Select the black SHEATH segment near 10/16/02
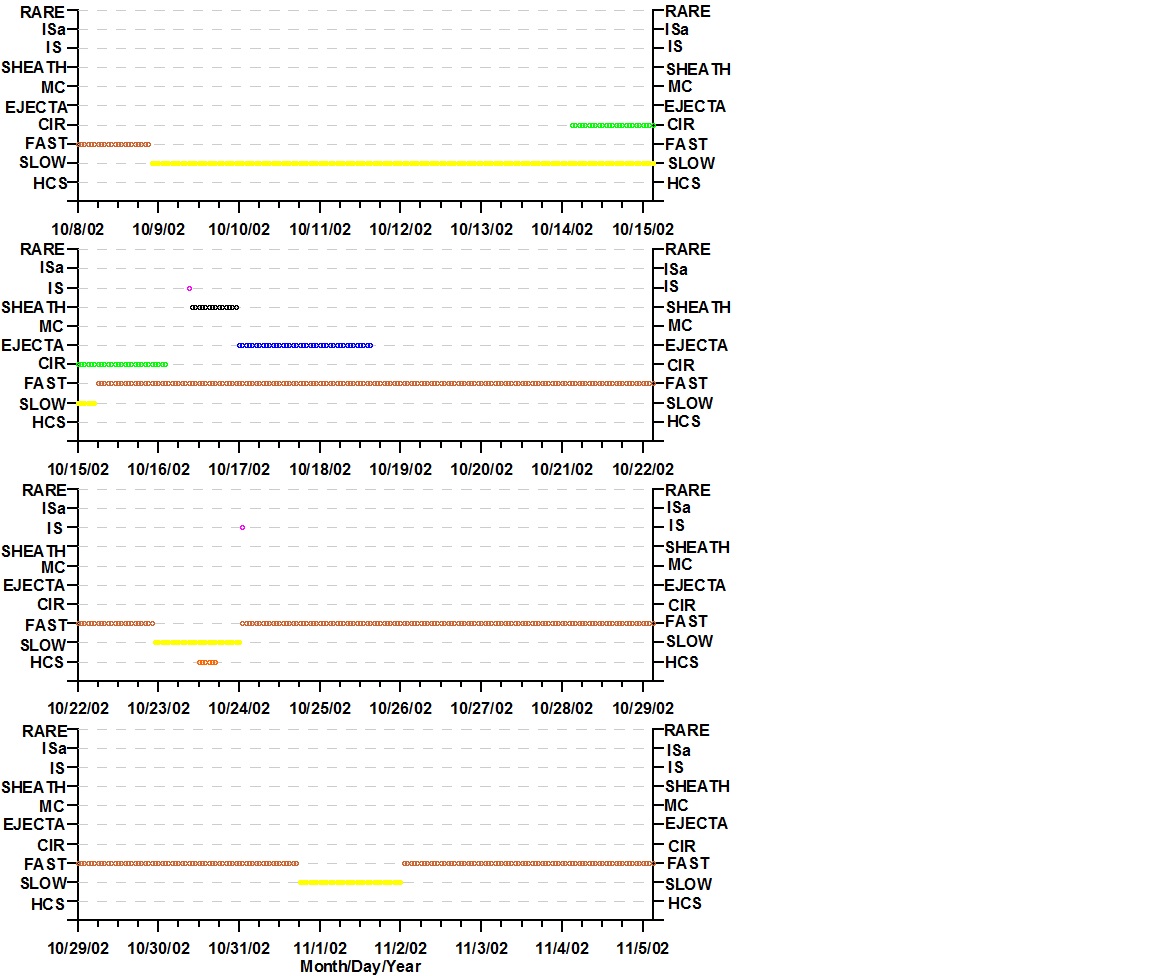Screen dimensions: 1154x976 [x=214, y=308]
